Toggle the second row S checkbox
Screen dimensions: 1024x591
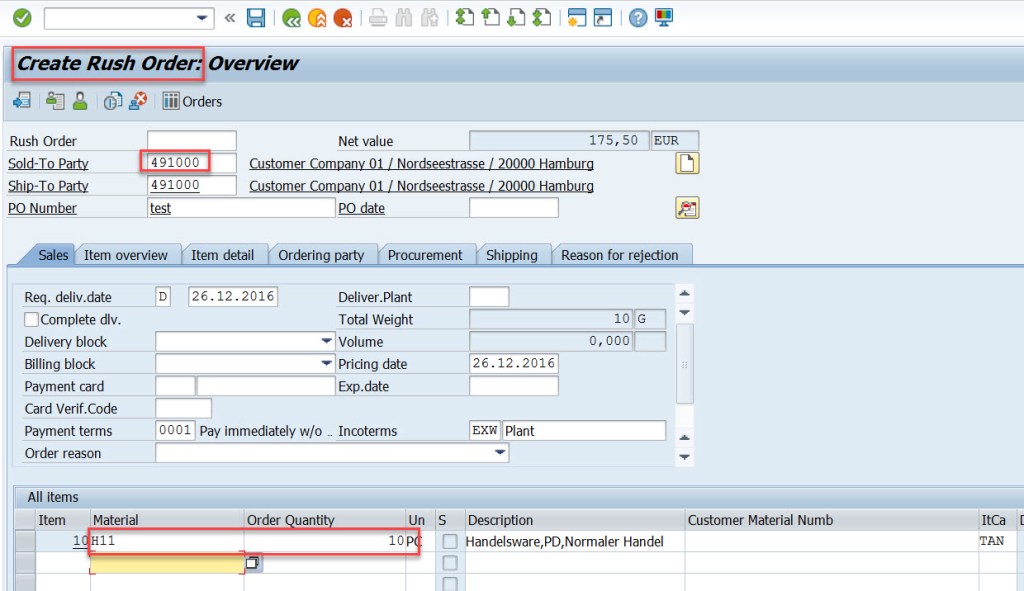point(449,562)
